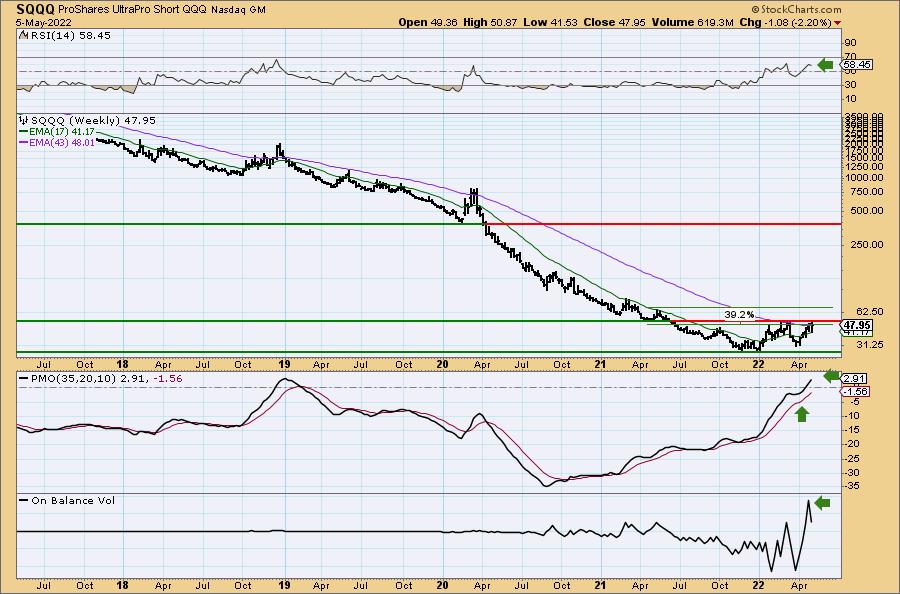
Task: Click year 21 on the bottom time axis
Action: [x=600, y=585]
